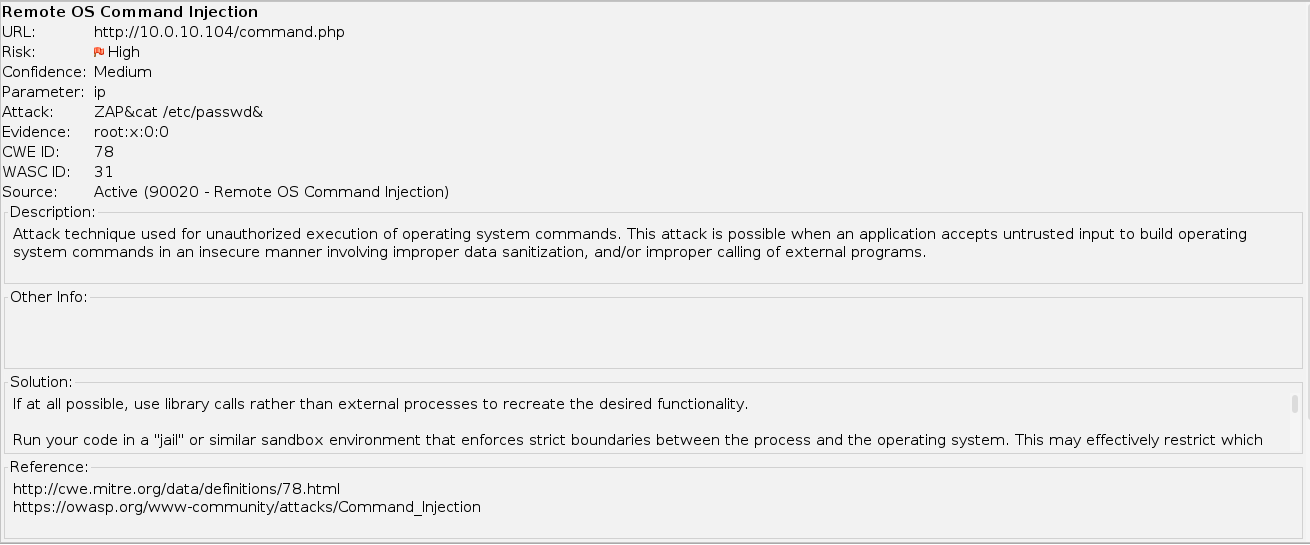Viewport: 1310px width, 545px height.
Task: Click inside the Solution text area
Action: pos(640,422)
